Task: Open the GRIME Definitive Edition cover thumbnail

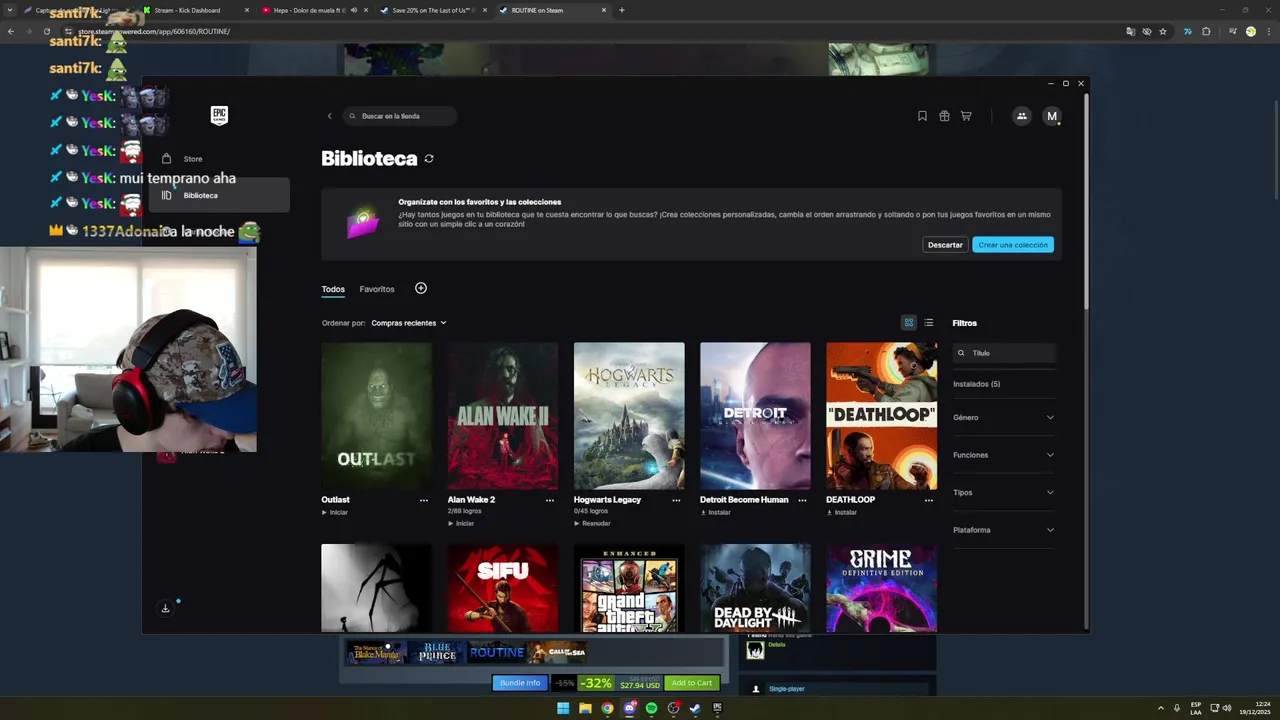Action: click(881, 588)
